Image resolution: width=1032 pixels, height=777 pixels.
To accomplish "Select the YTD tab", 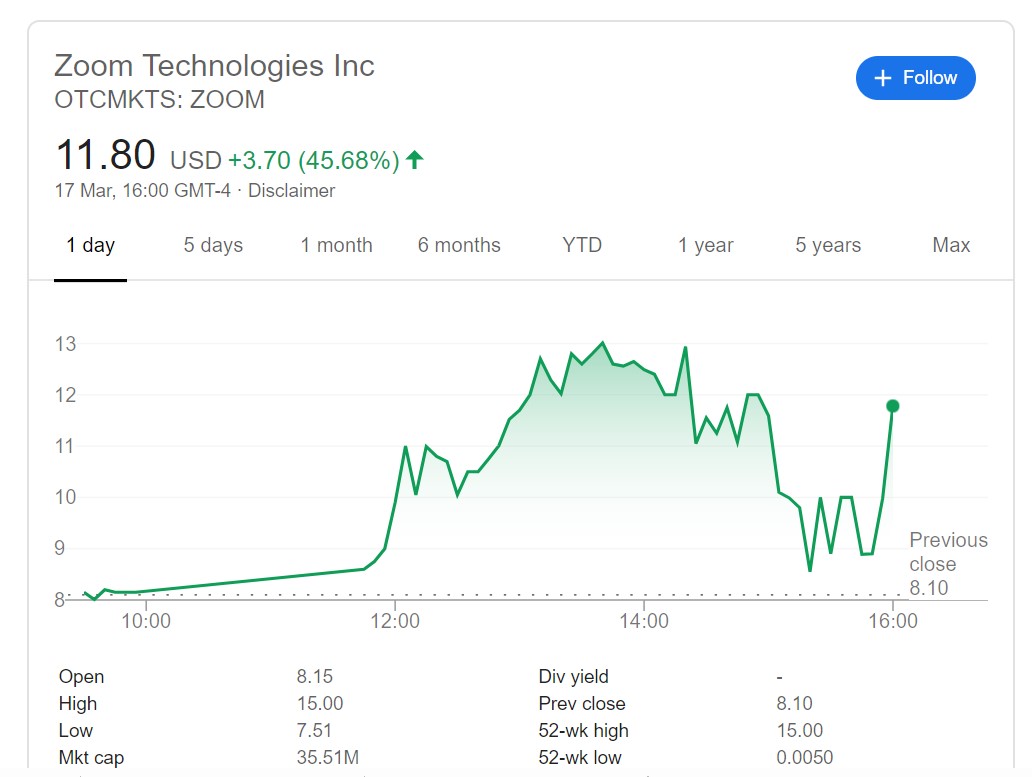I will pyautogui.click(x=582, y=245).
